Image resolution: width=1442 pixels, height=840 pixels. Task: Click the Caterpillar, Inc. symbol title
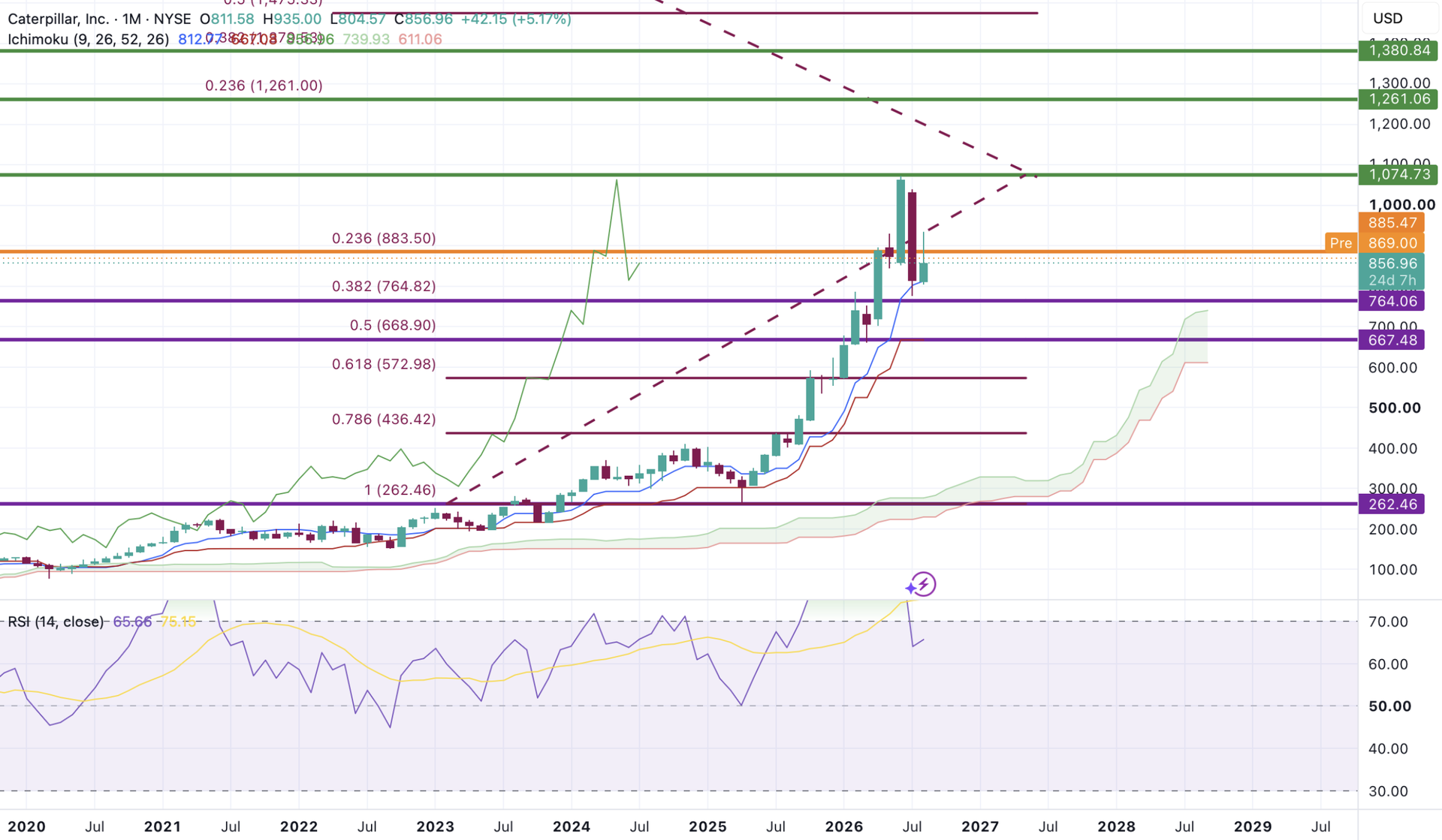pyautogui.click(x=59, y=19)
